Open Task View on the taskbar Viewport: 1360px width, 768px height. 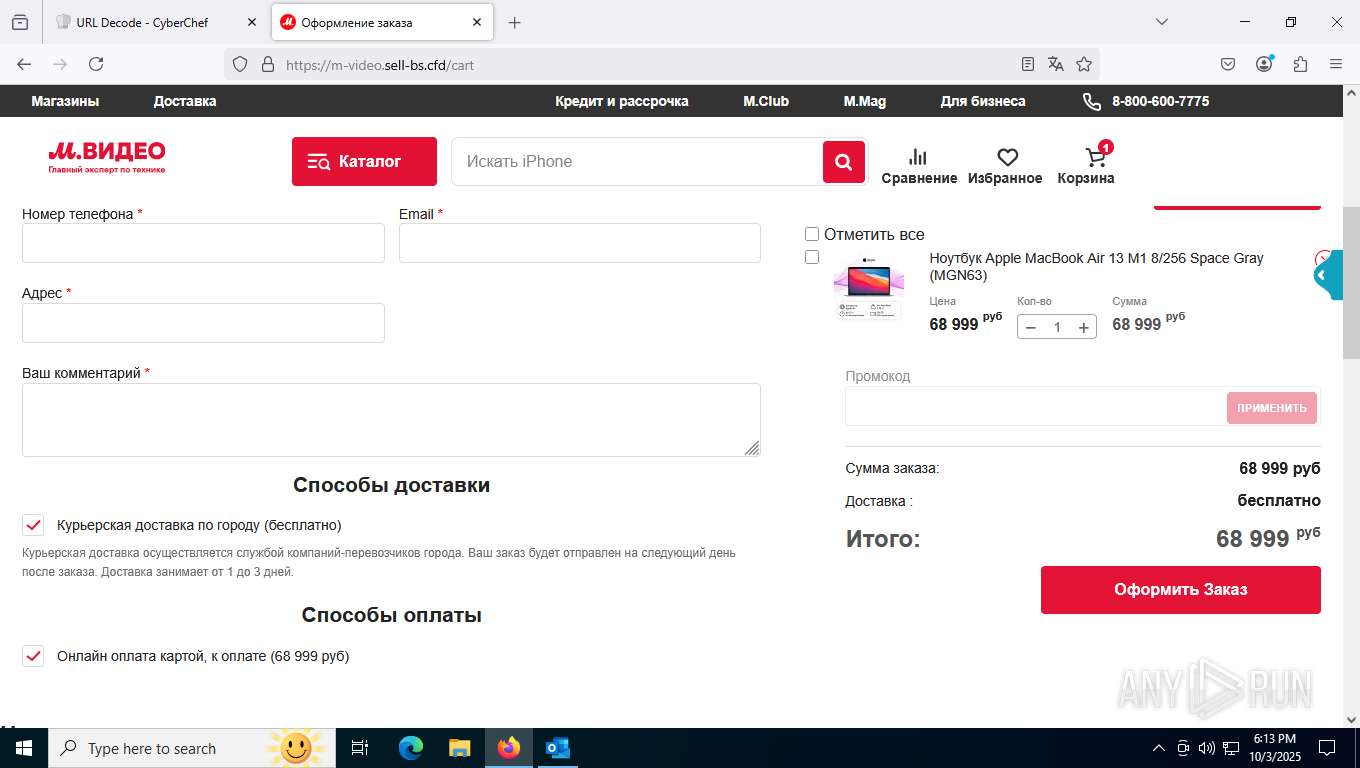click(x=360, y=748)
